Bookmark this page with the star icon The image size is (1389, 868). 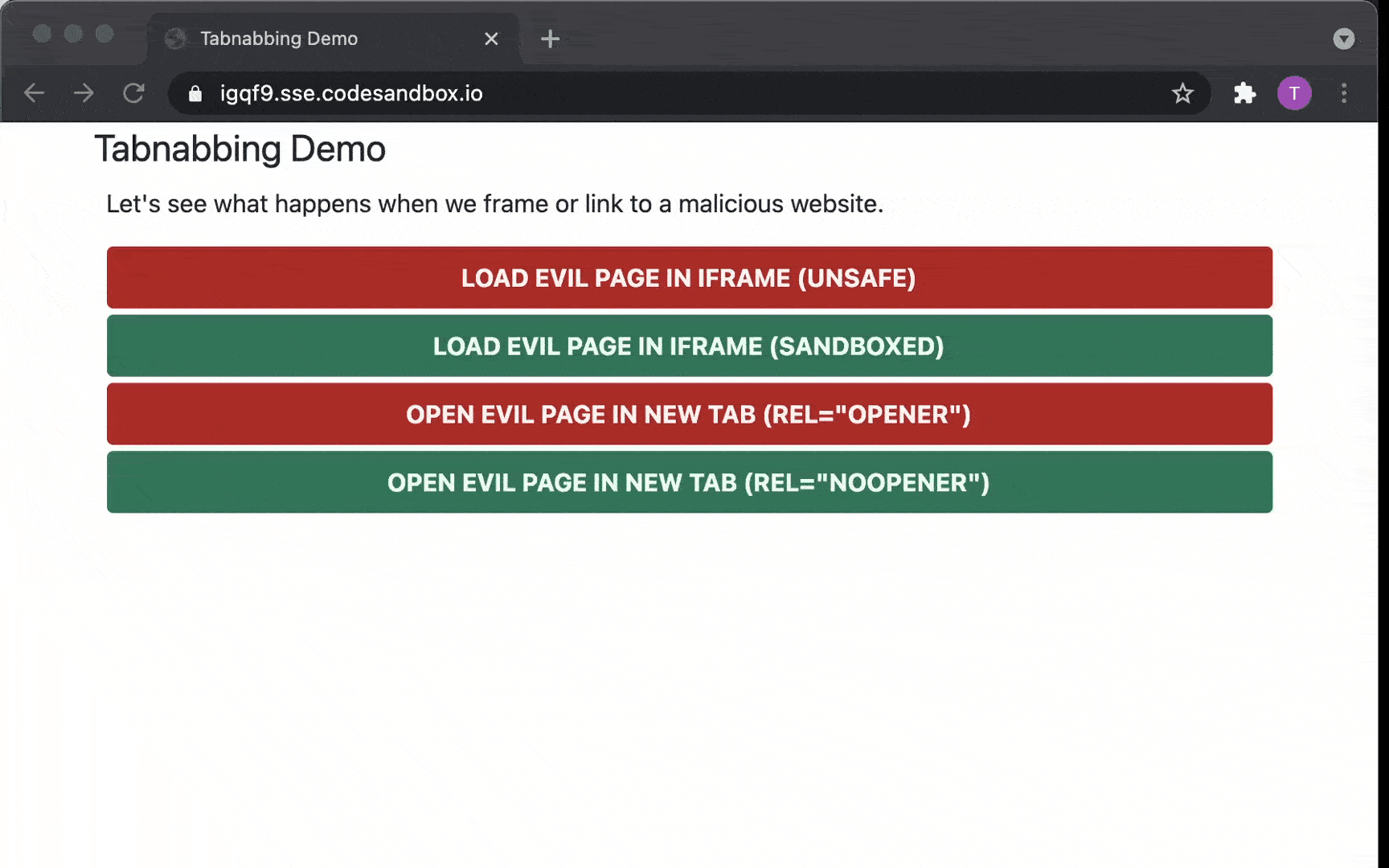tap(1182, 93)
